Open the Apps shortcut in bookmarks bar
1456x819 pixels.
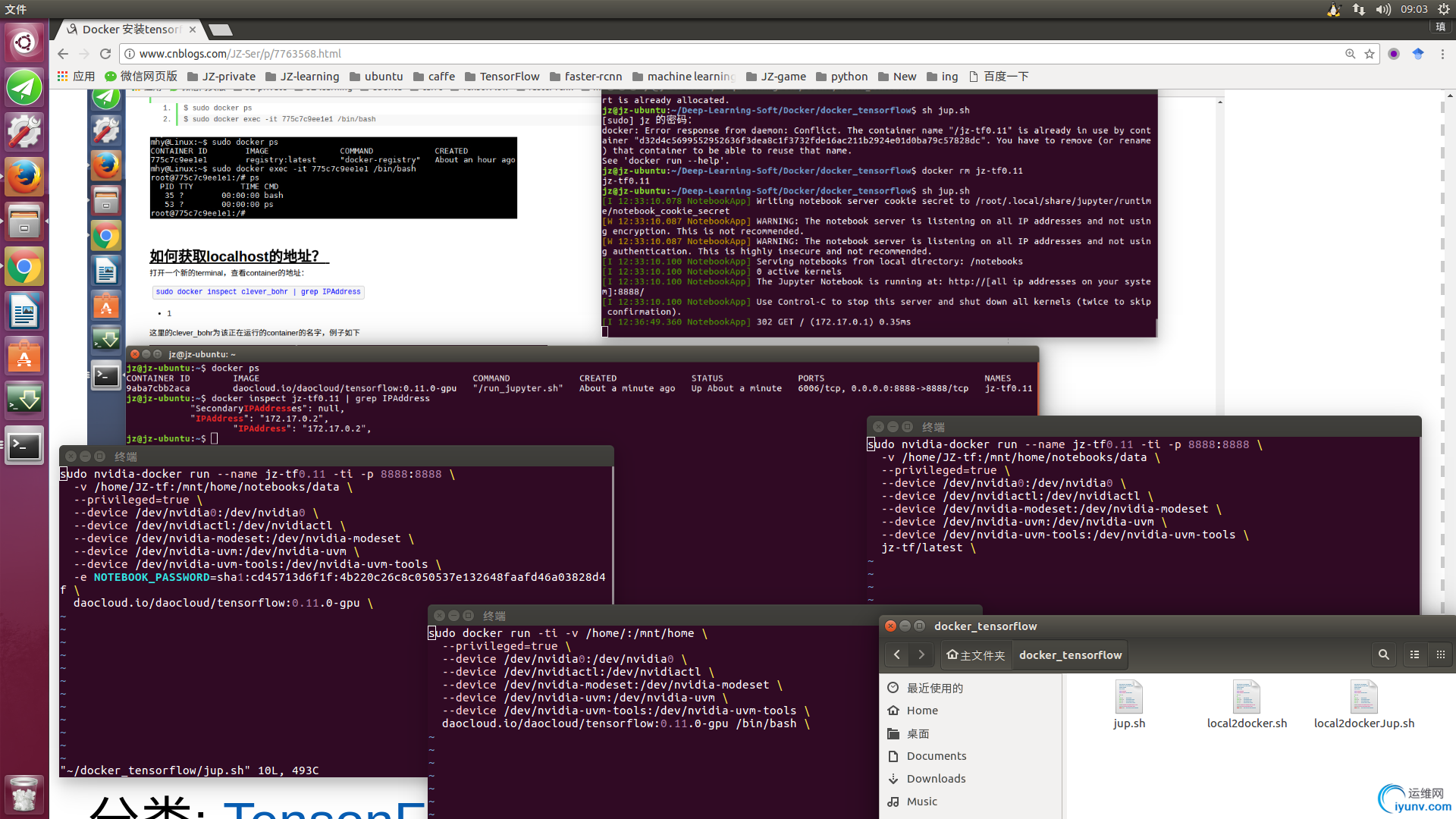point(76,77)
